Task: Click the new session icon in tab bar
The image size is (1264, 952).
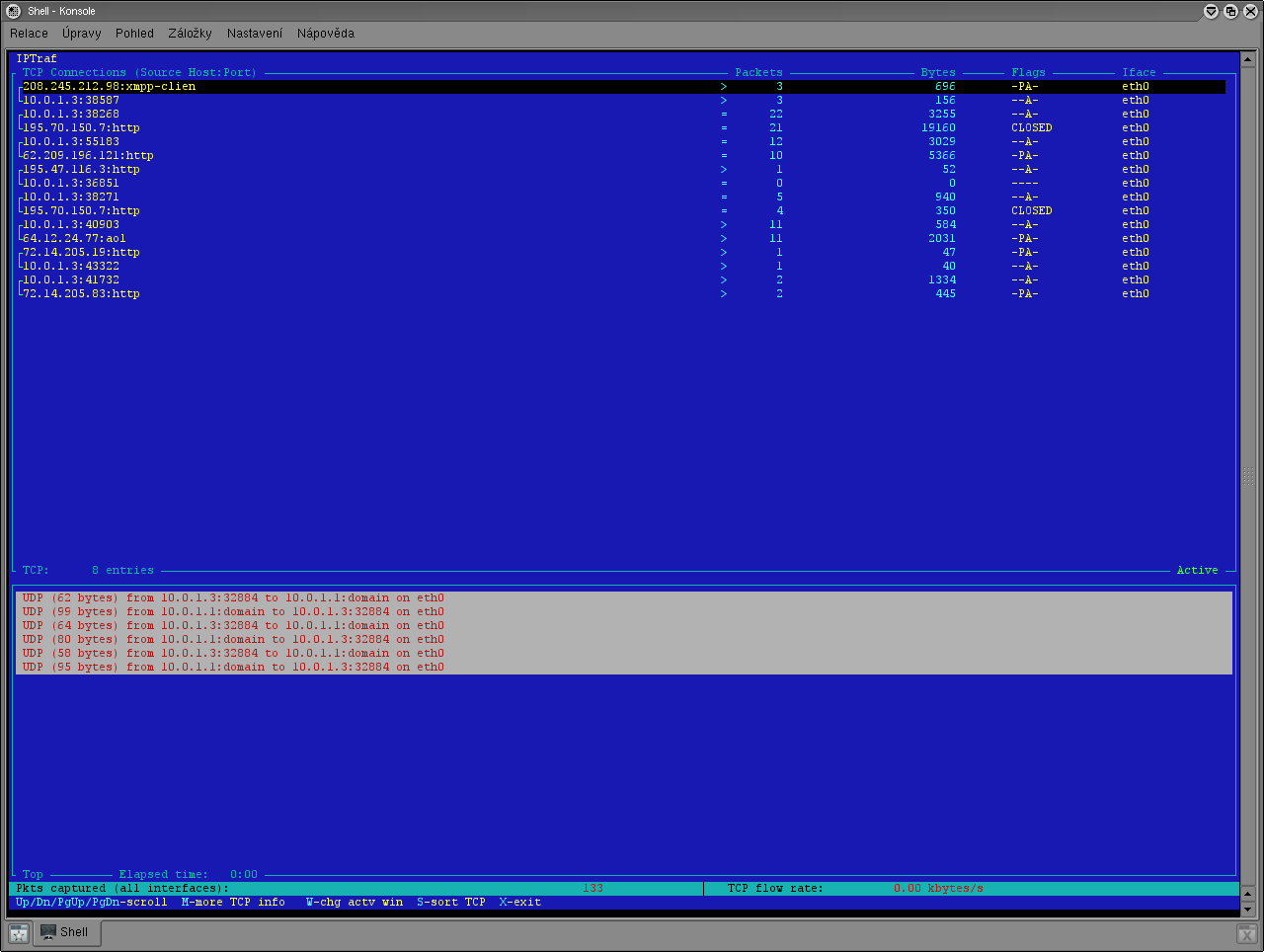Action: (19, 933)
